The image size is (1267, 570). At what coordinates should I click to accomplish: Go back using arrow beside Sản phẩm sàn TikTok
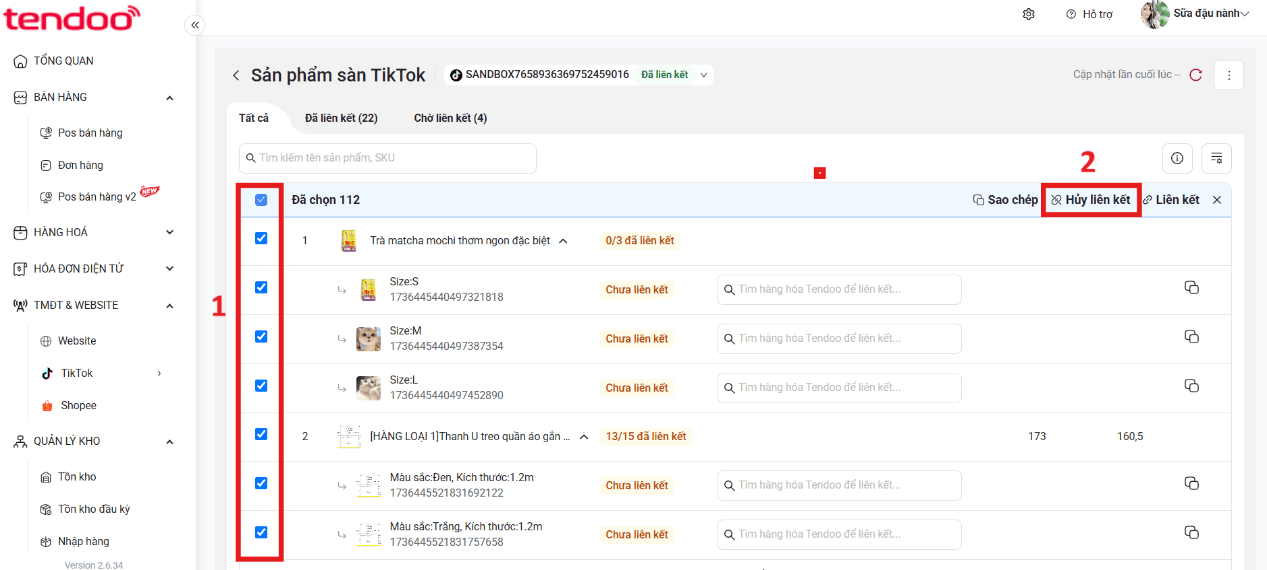[x=236, y=75]
